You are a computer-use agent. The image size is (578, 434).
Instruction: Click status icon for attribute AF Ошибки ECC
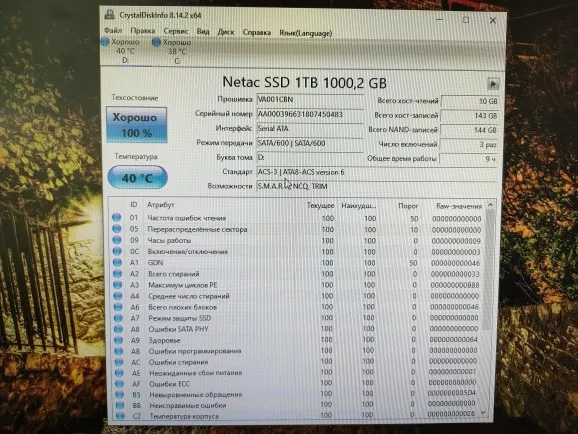pos(119,383)
